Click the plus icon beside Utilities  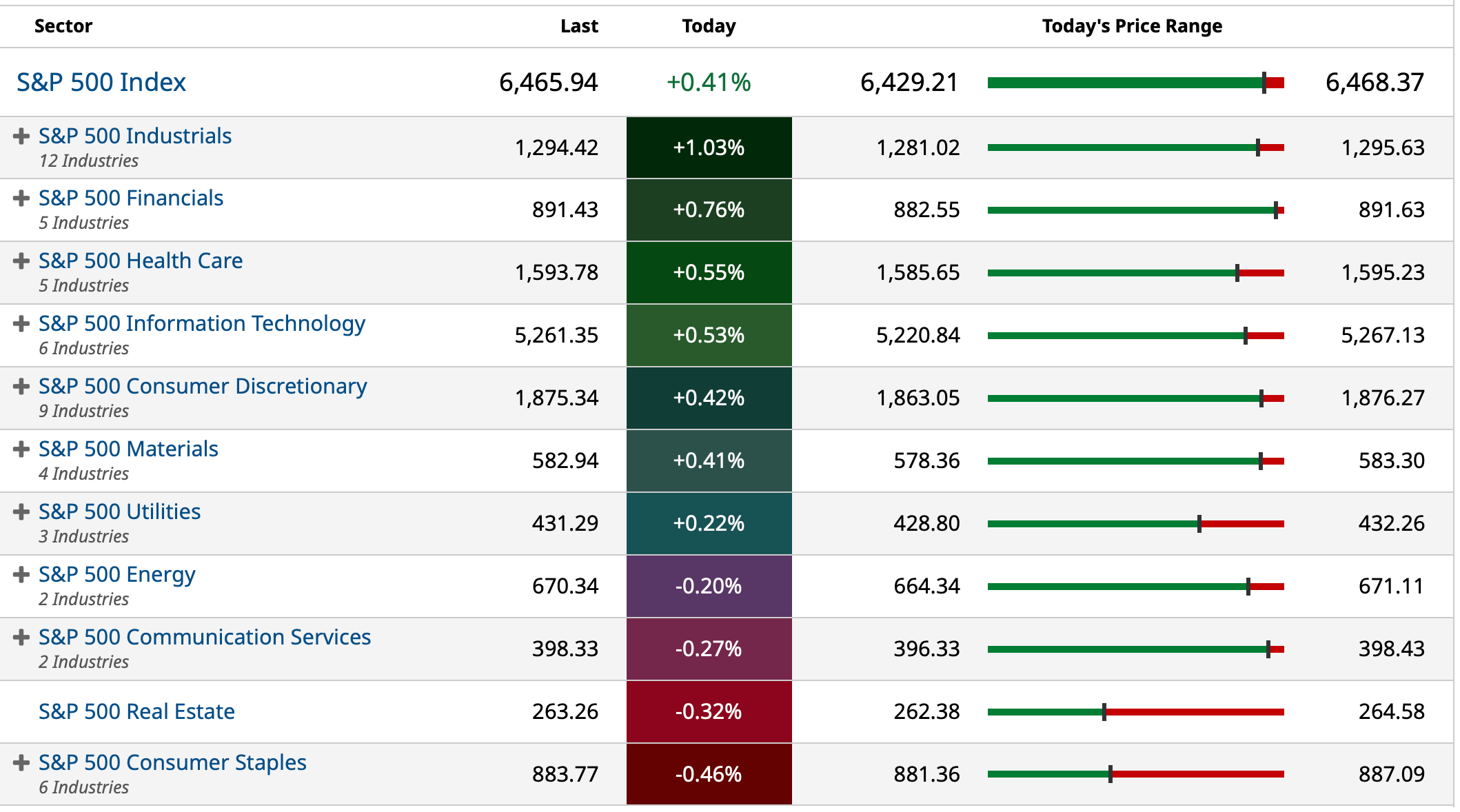point(21,511)
